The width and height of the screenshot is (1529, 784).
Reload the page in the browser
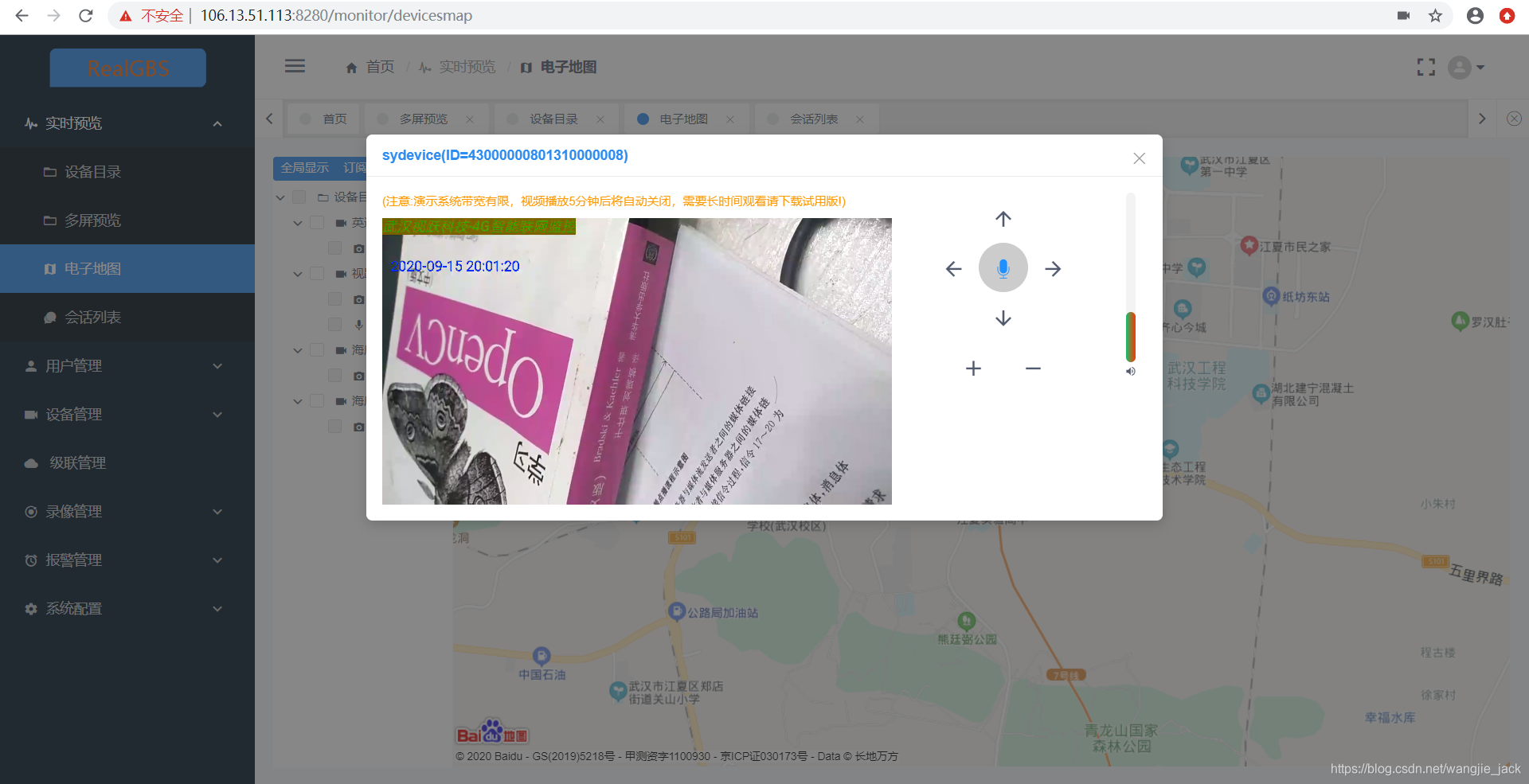pos(85,15)
